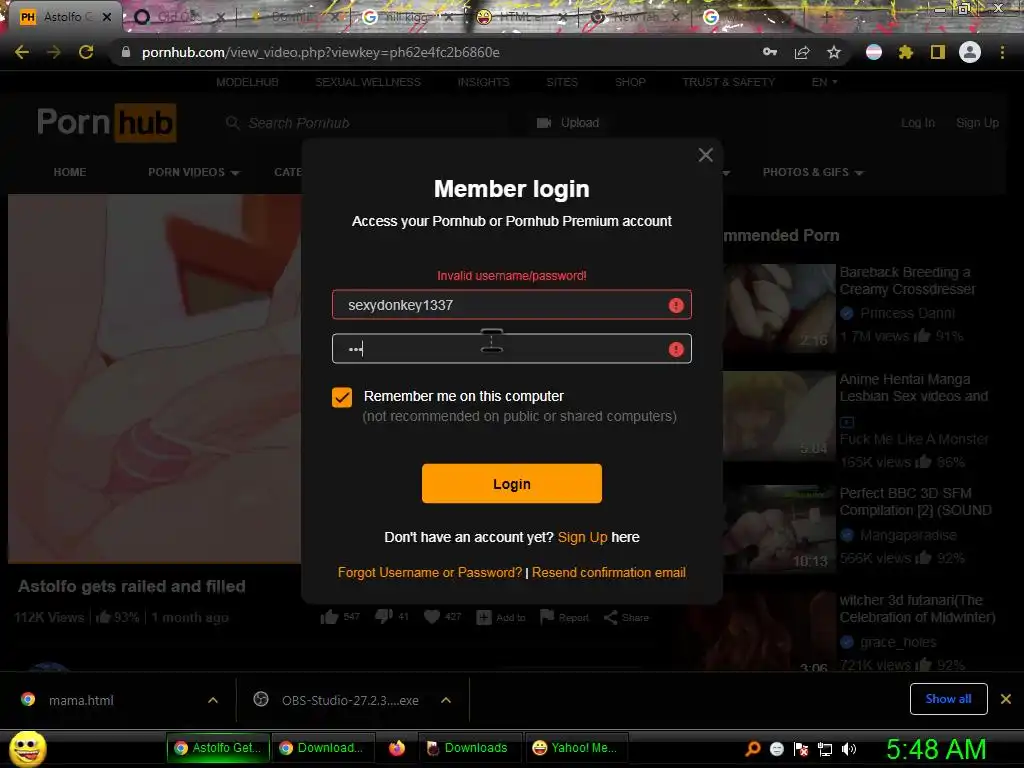Click the 5:48 AM taskbar clock
The height and width of the screenshot is (768, 1024).
[x=936, y=749]
